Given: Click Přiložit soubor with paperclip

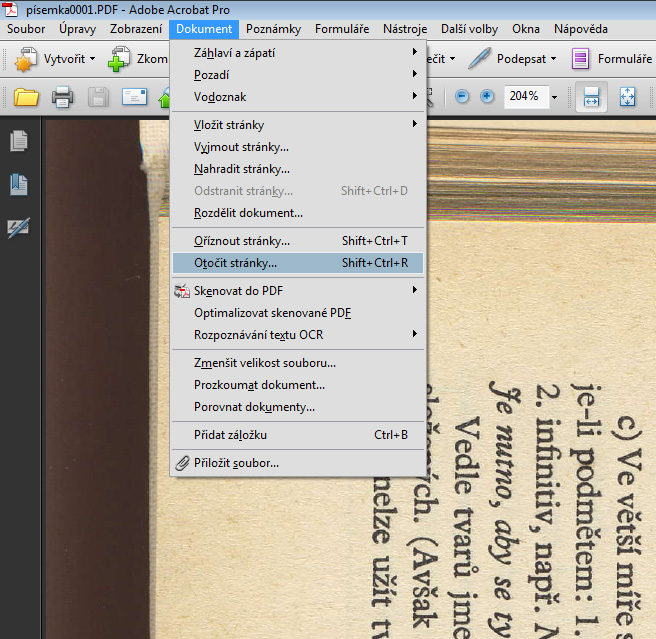Looking at the screenshot, I should tap(236, 463).
